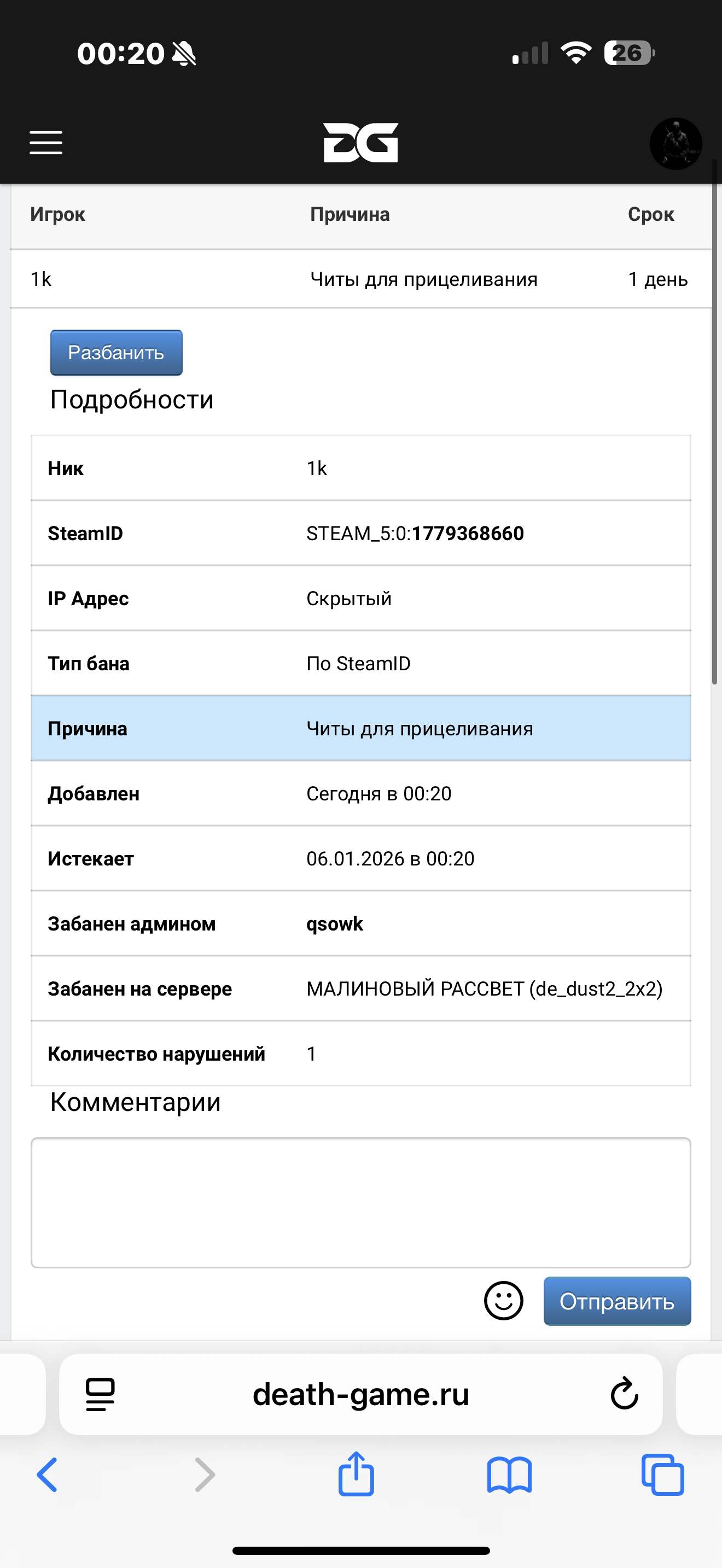Tap the Safari forward arrow
Viewport: 722px width, 1568px height.
(205, 1475)
